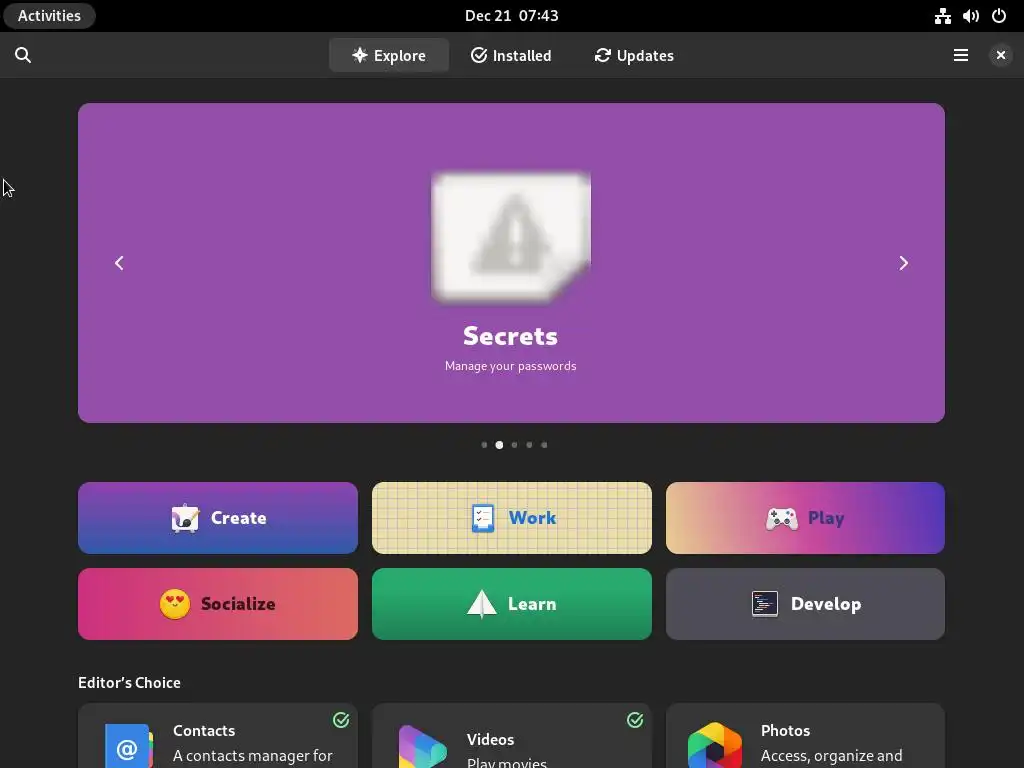Screen dimensions: 1024x768
Task: Click the Editor's Choice heading
Action: point(129,682)
